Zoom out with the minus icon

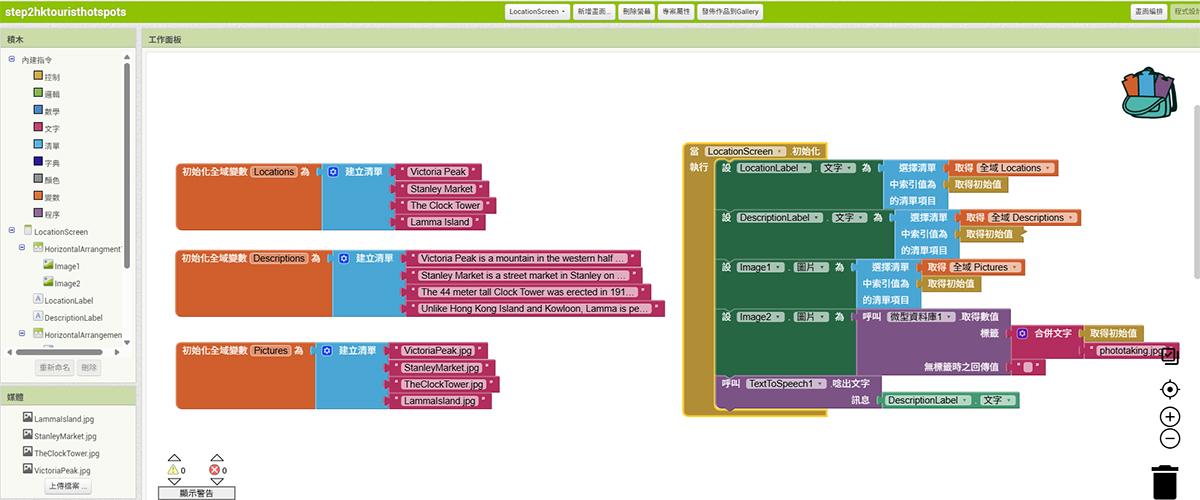tap(1170, 439)
